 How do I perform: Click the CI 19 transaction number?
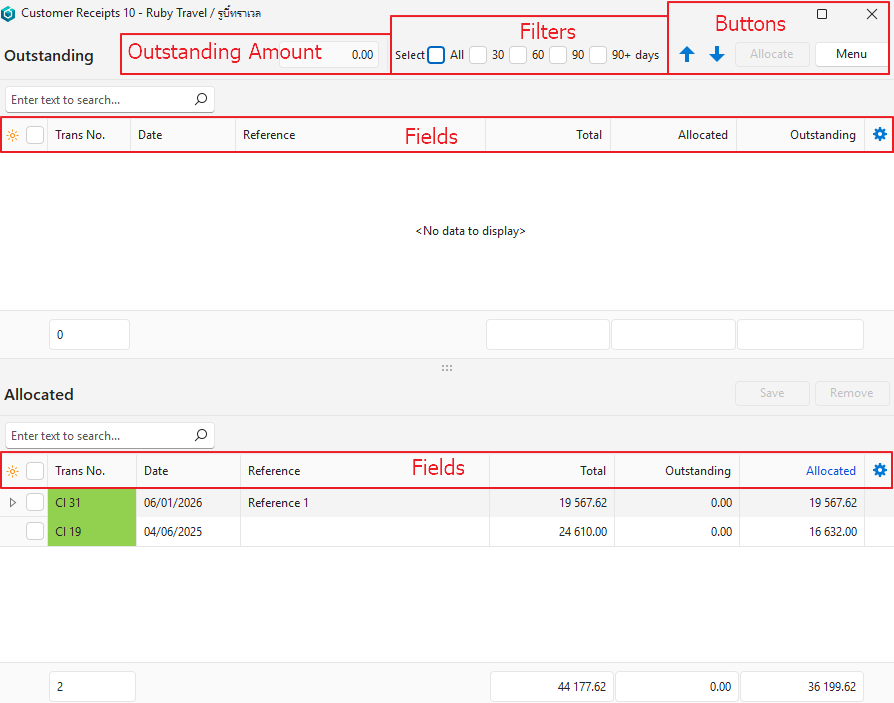click(69, 532)
